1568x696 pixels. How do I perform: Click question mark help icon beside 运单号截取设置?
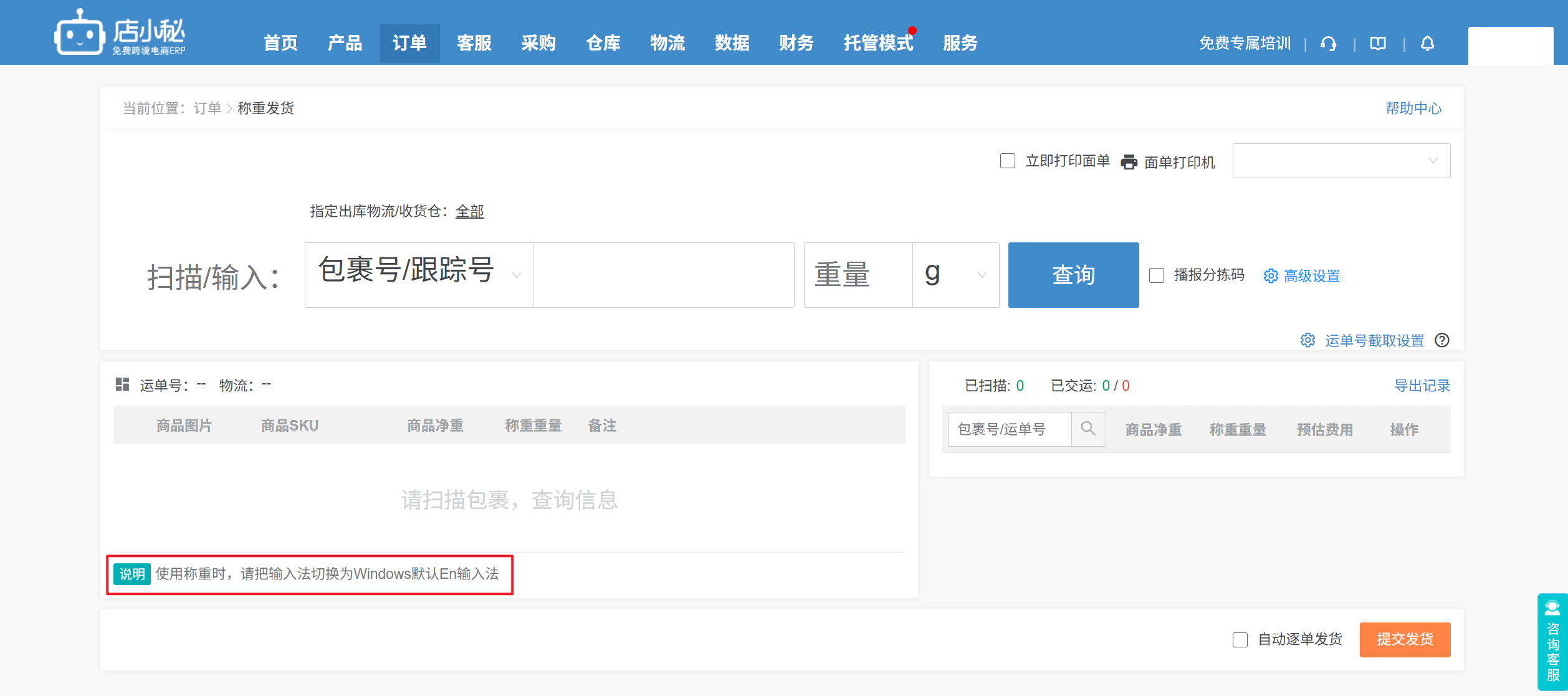click(x=1441, y=340)
